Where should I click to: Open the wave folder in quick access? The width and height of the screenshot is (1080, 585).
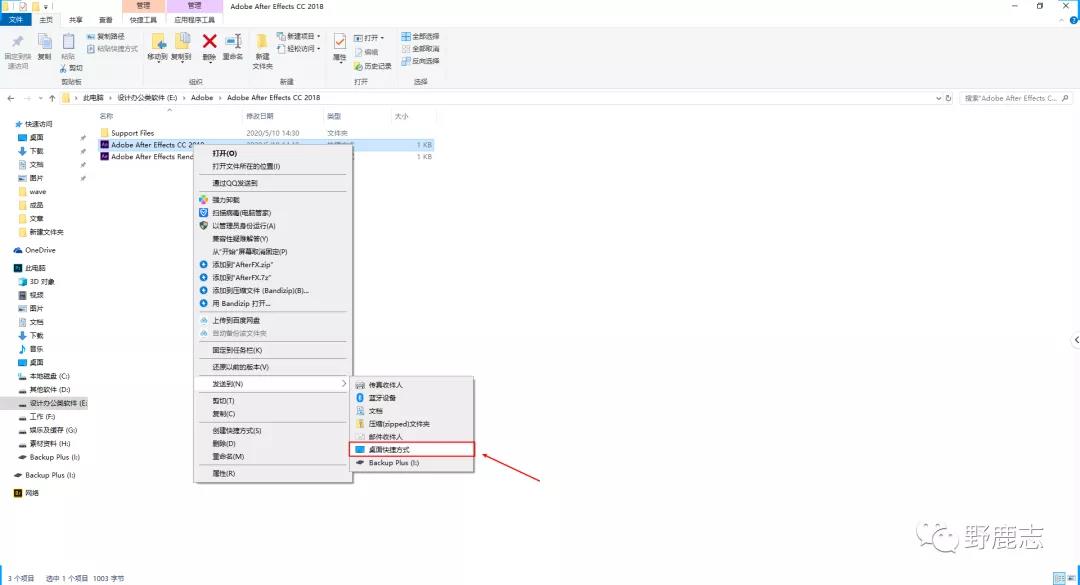pyautogui.click(x=37, y=192)
